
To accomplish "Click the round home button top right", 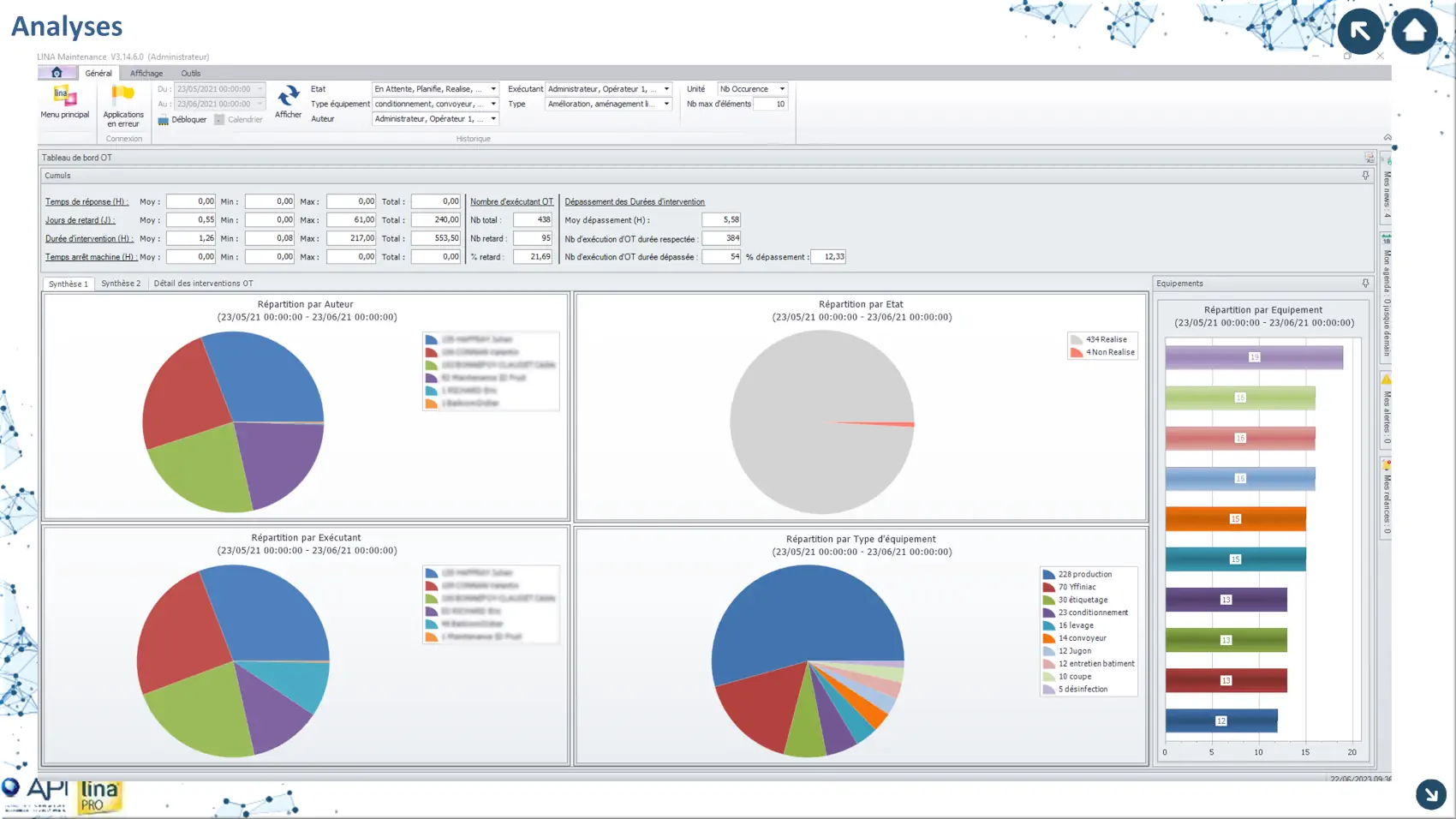I will pyautogui.click(x=1414, y=31).
